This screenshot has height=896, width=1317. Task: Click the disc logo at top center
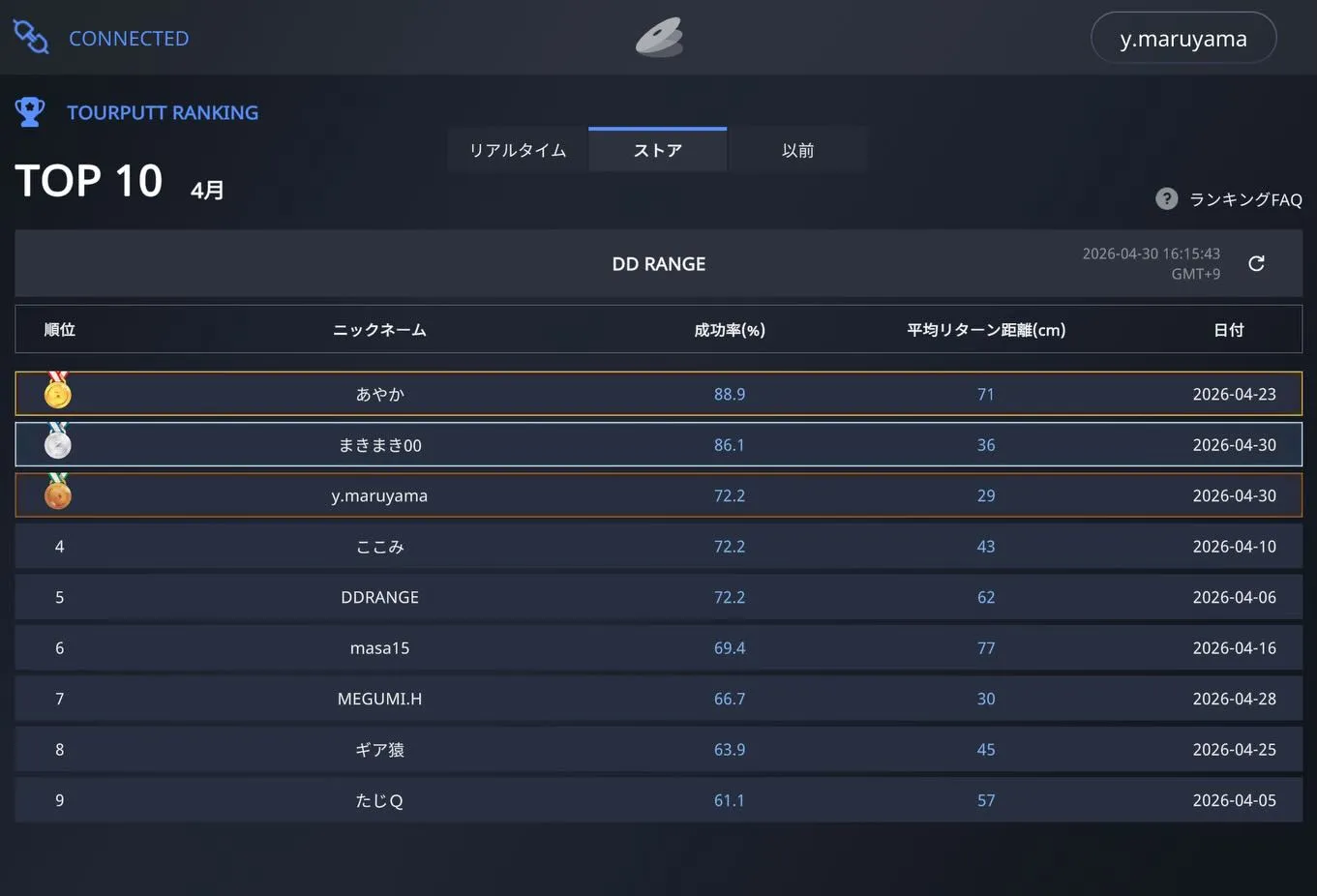pos(659,37)
